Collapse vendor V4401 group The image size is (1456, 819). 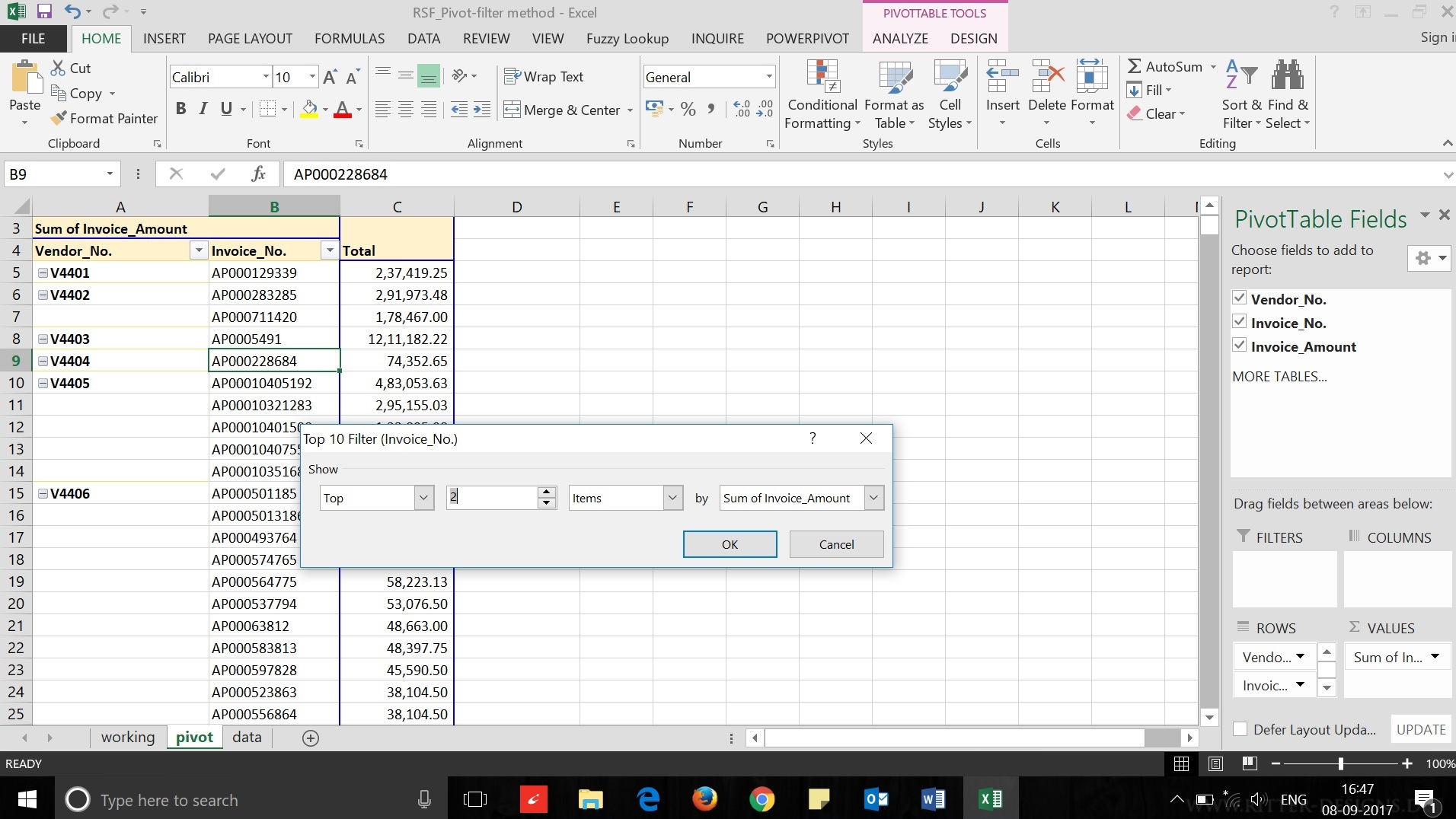click(x=43, y=272)
